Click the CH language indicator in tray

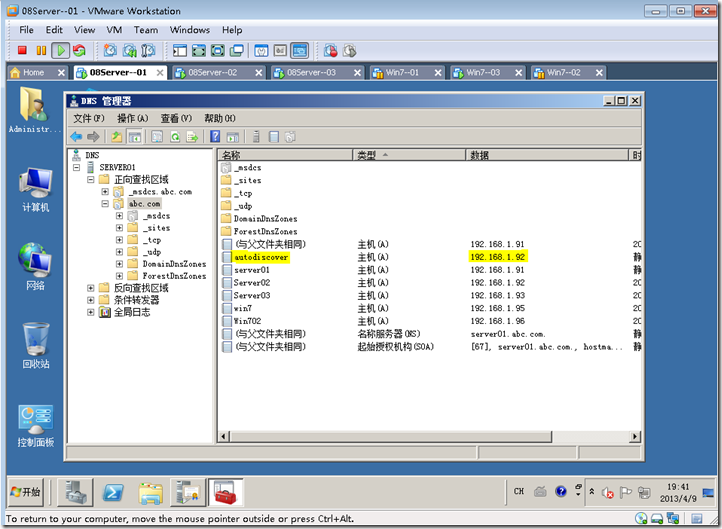click(x=519, y=492)
